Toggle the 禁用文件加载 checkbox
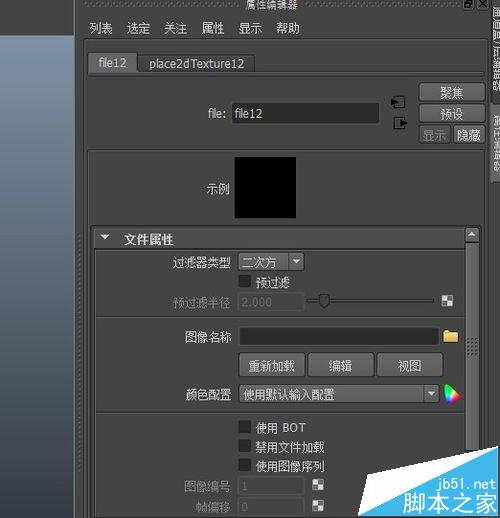 point(244,446)
